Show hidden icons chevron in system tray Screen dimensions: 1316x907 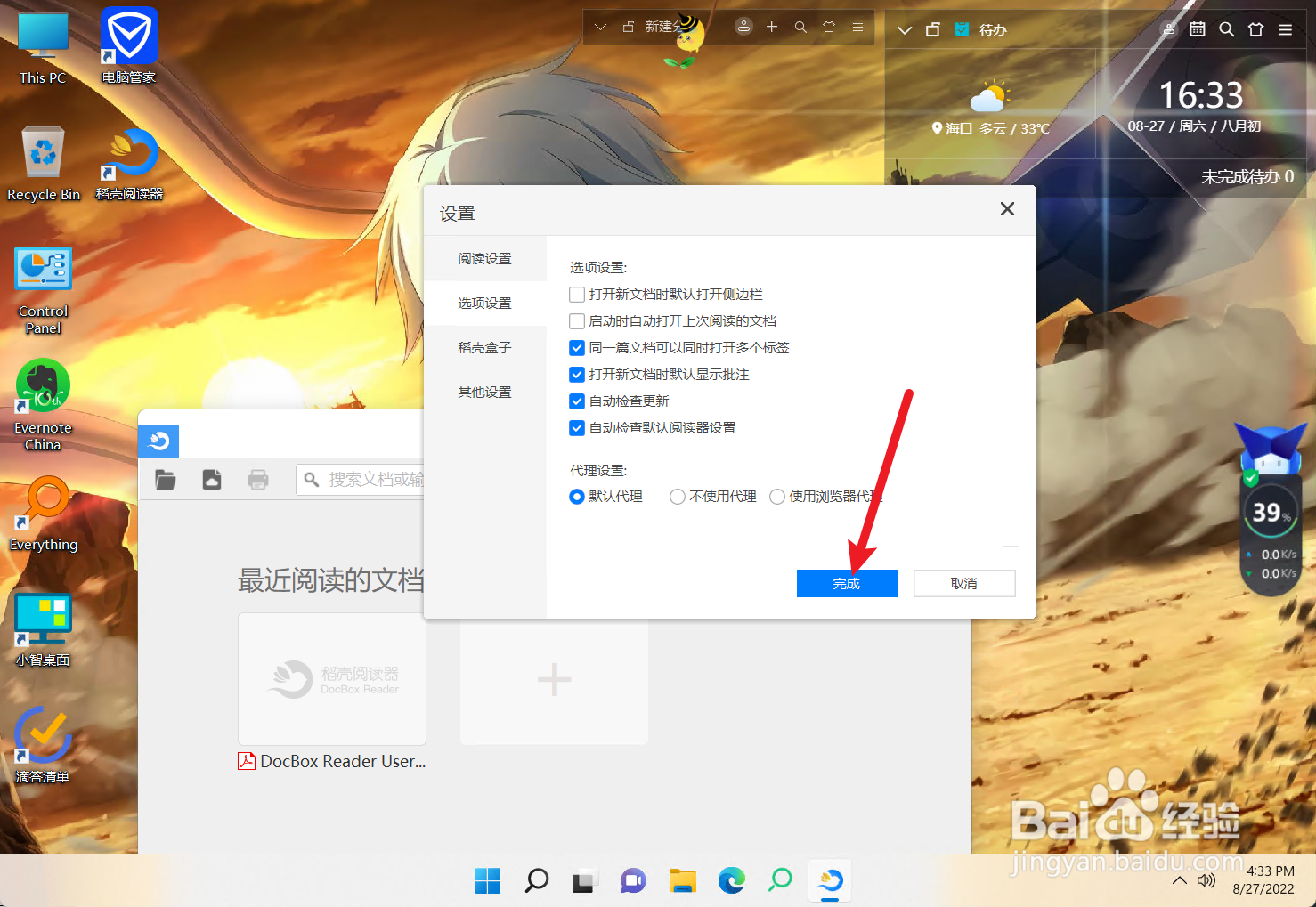coord(1180,880)
